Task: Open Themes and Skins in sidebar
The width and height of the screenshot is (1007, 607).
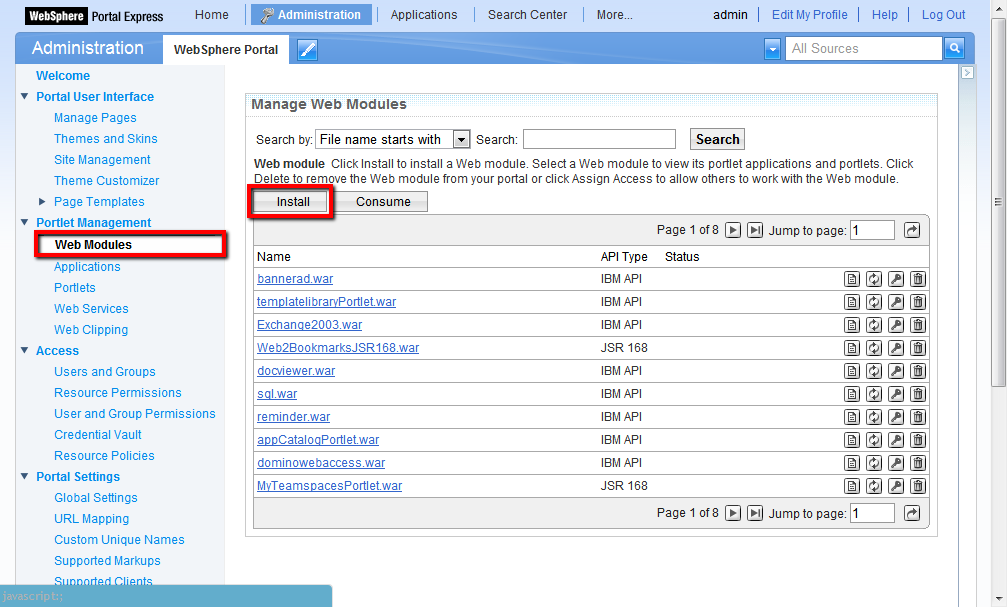Action: click(x=105, y=139)
